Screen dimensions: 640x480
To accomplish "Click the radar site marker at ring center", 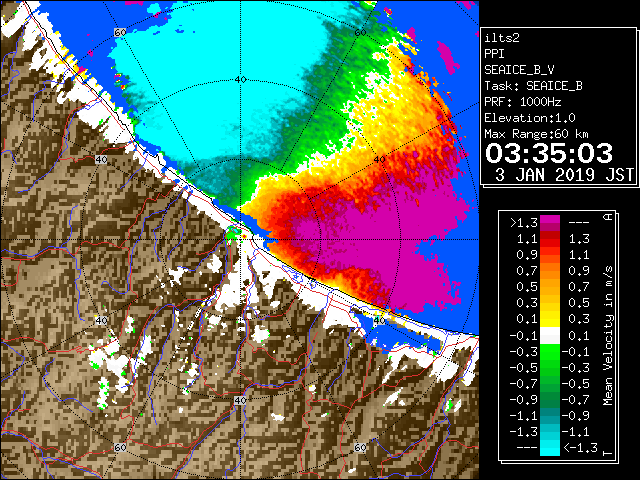I will pyautogui.click(x=244, y=236).
